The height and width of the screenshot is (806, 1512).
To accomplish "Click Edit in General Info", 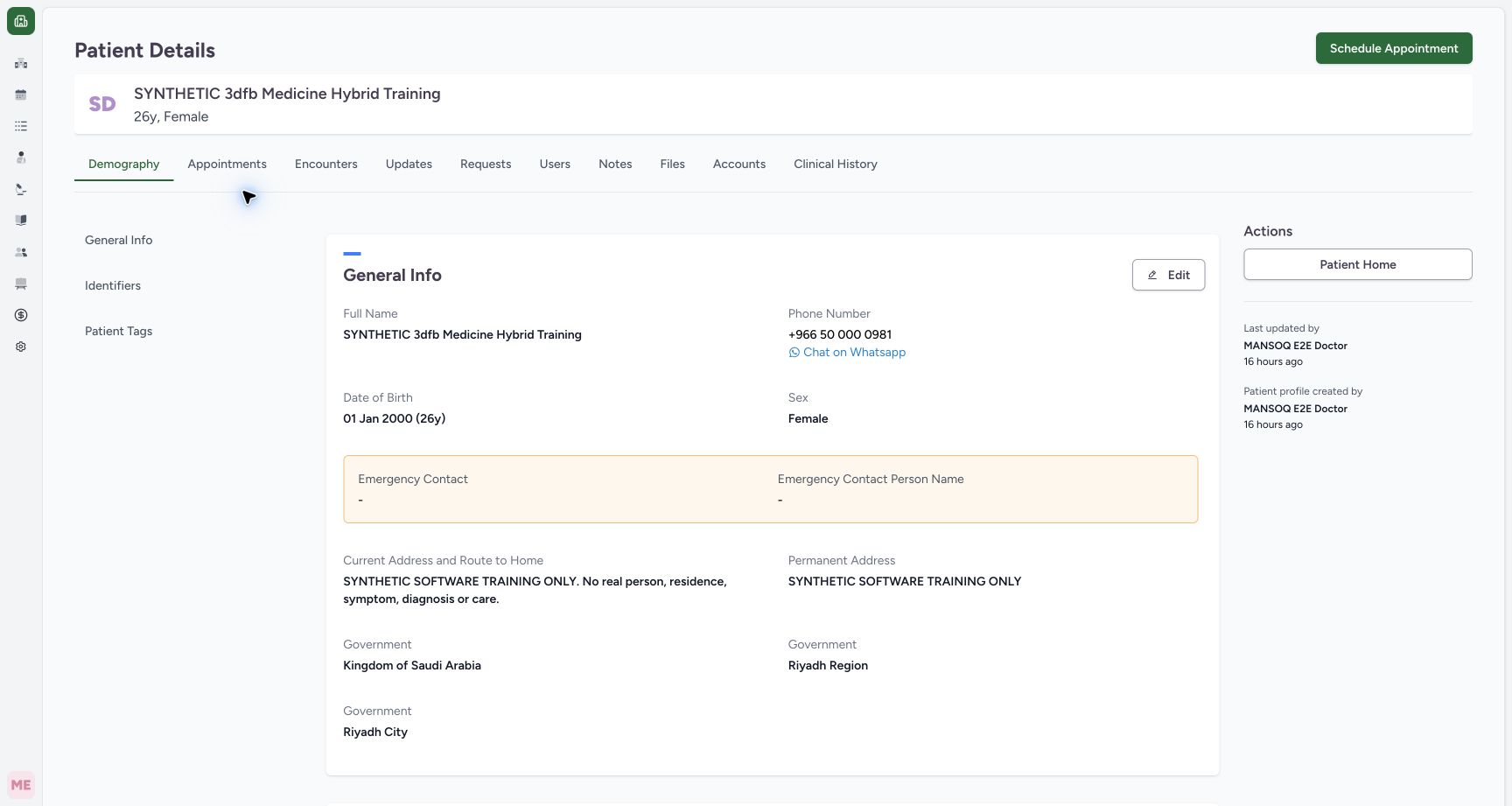I will click(x=1168, y=275).
